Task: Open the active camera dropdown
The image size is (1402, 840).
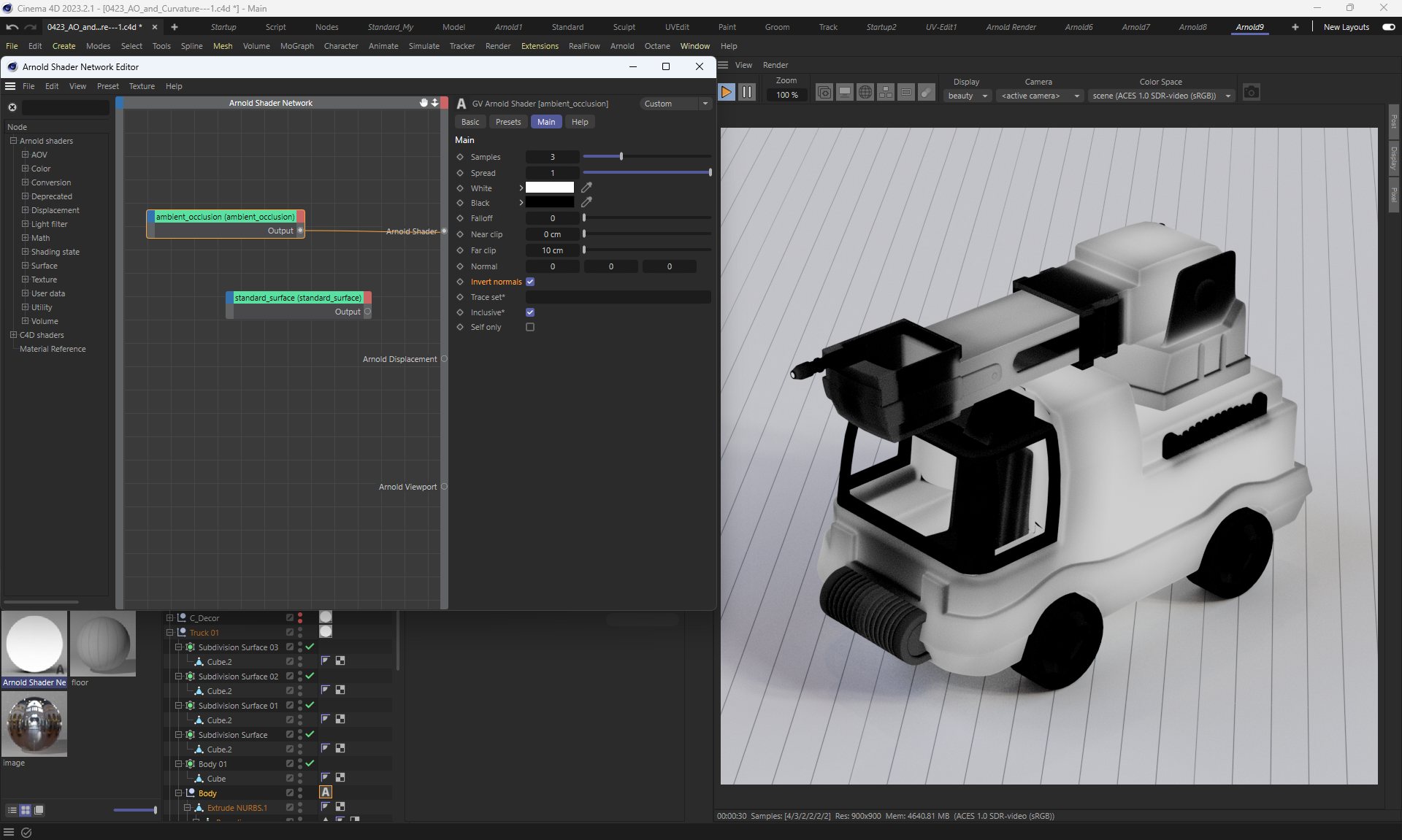Action: point(1040,96)
